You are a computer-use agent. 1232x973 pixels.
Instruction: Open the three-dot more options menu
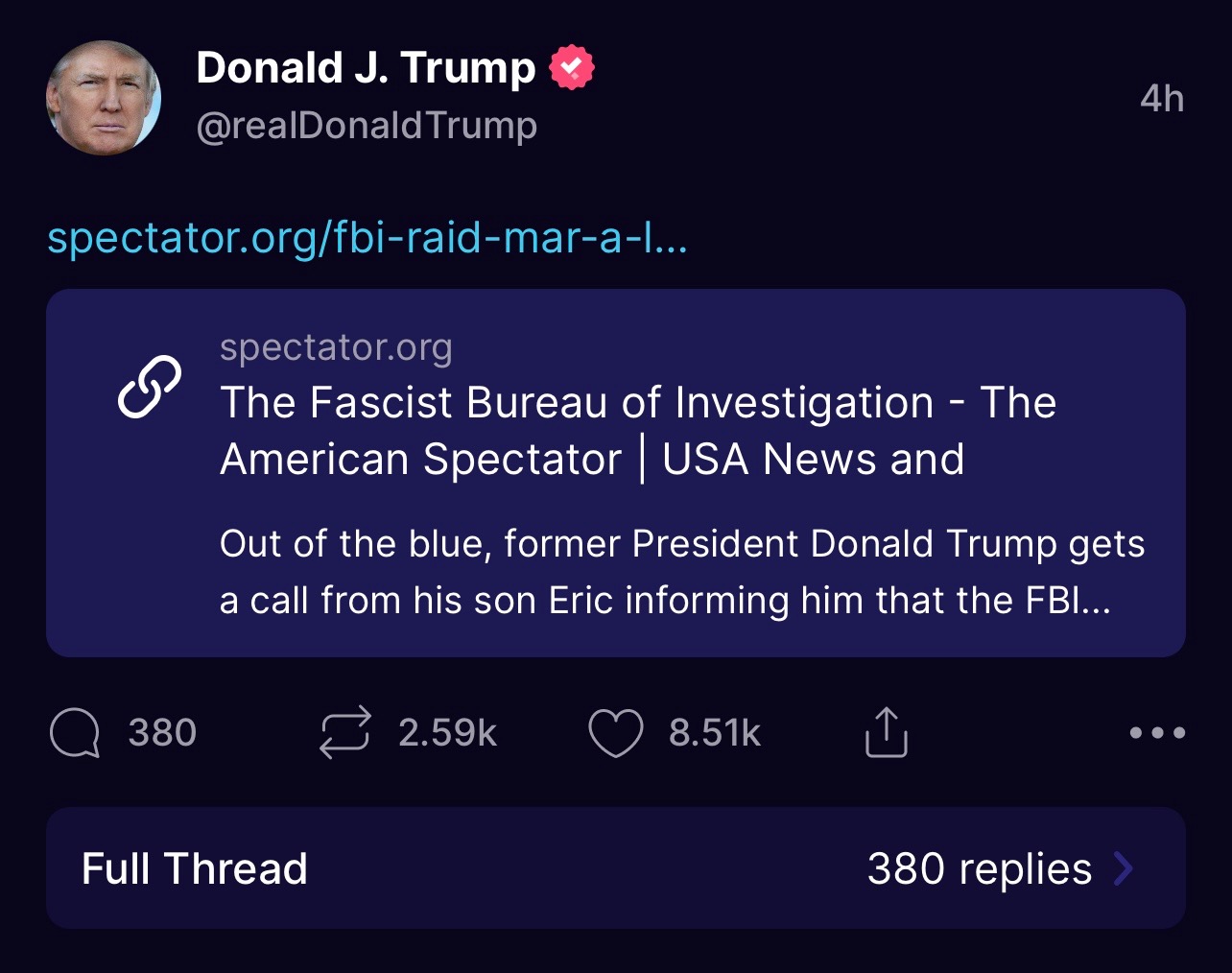[1157, 733]
